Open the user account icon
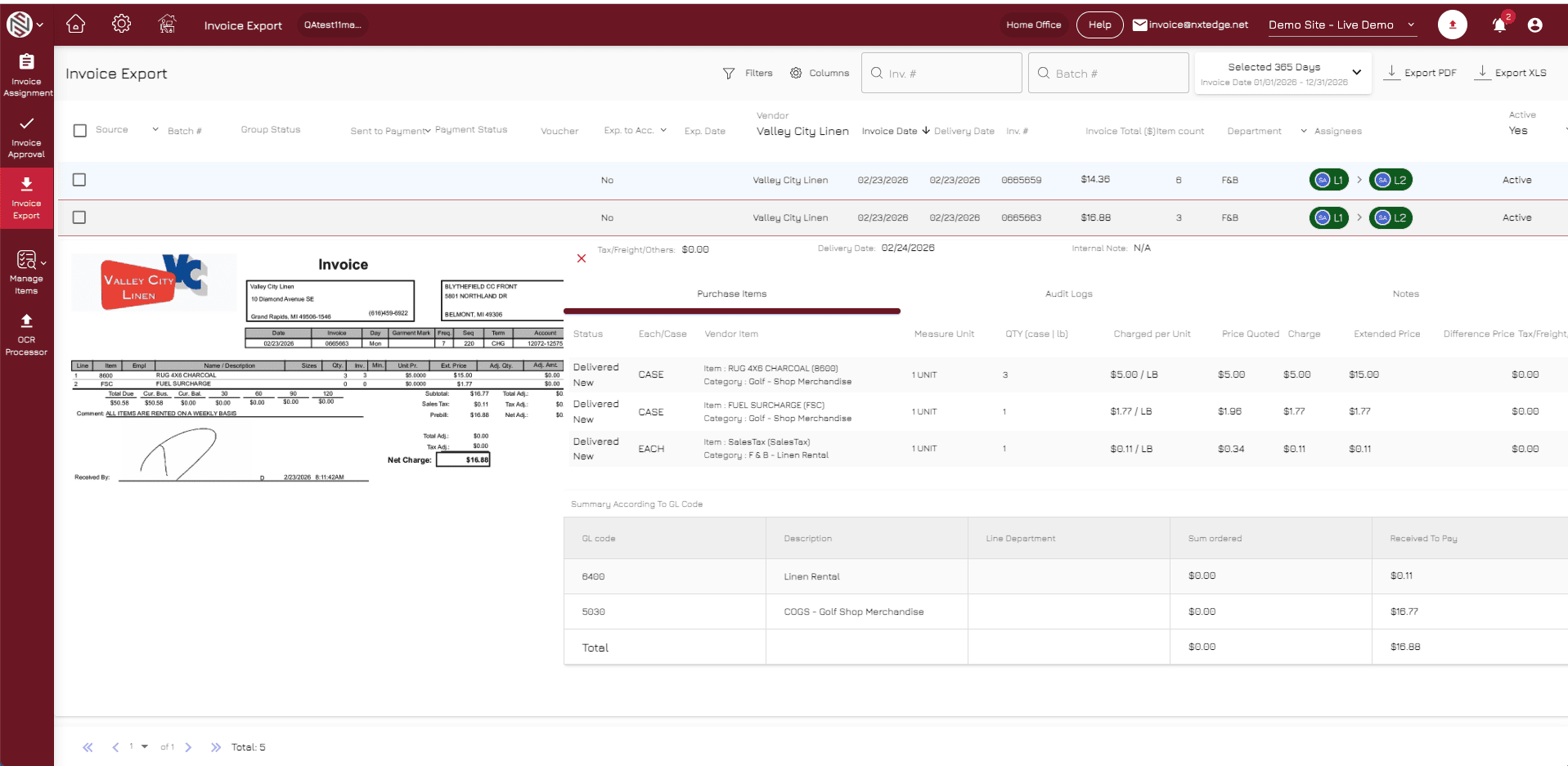Viewport: 1568px width, 766px height. click(1534, 25)
